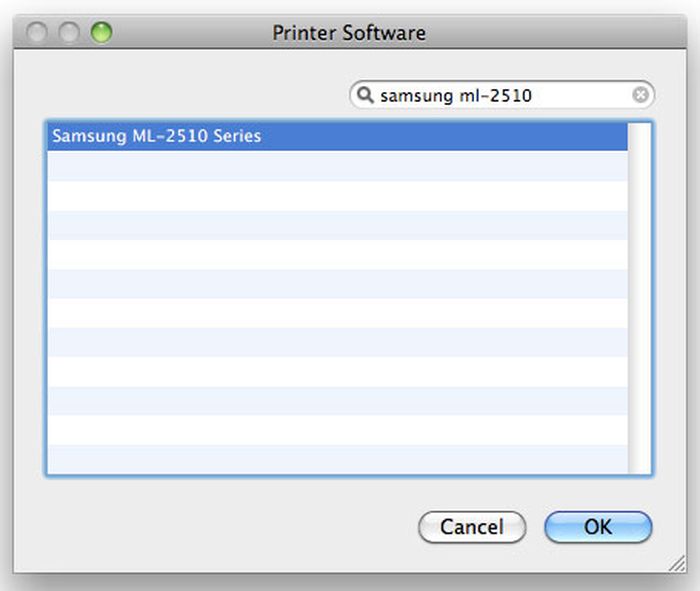
Task: Click the Printer Software title bar
Action: coord(350,32)
